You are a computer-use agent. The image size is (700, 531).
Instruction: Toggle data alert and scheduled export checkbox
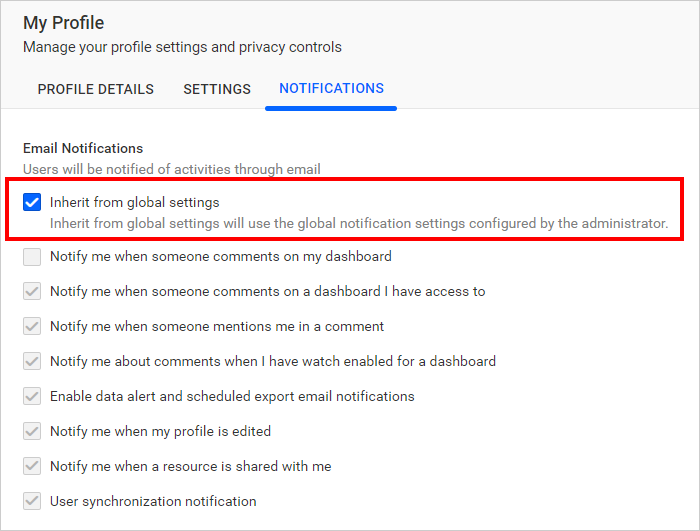32,396
